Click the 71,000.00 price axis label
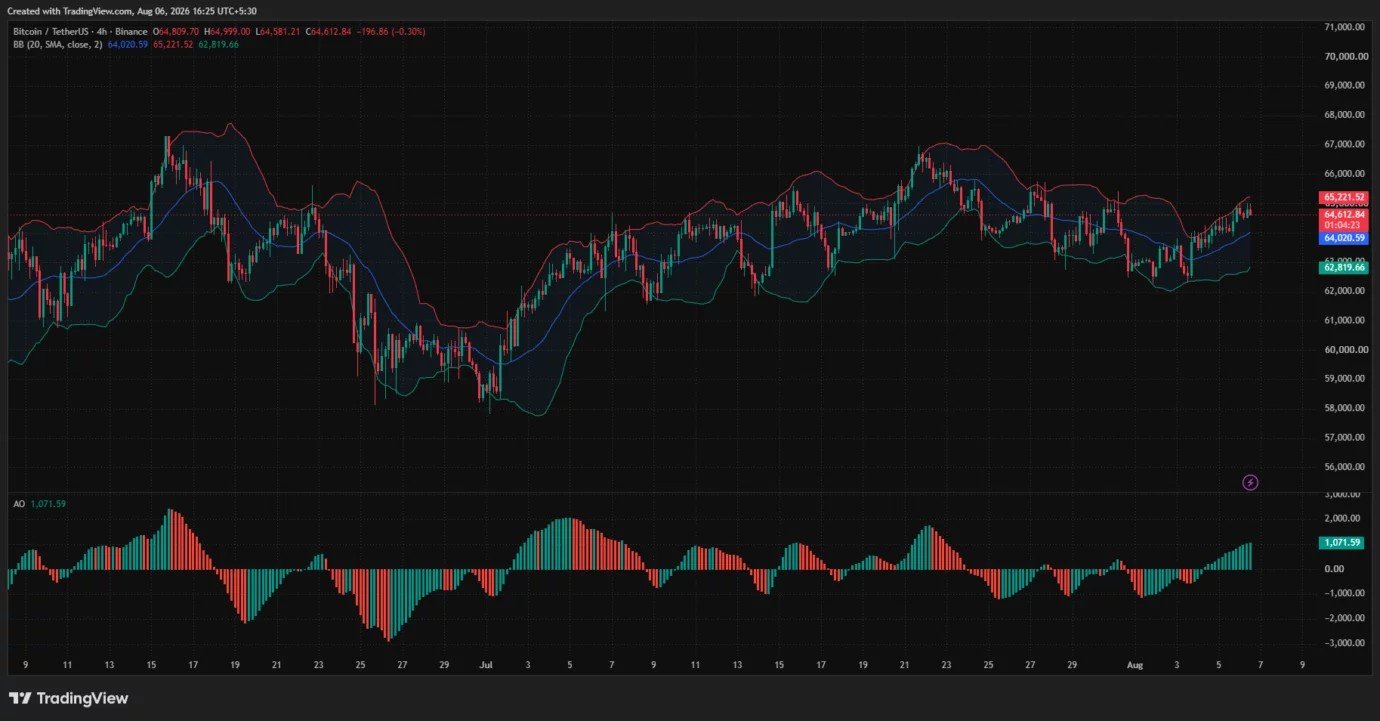Screen dimensions: 1380x721 1345,27
